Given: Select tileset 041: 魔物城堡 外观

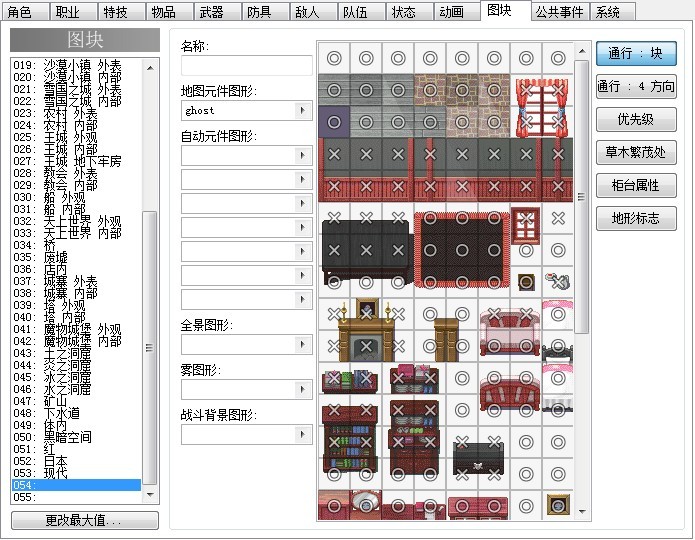Looking at the screenshot, I should (x=76, y=329).
